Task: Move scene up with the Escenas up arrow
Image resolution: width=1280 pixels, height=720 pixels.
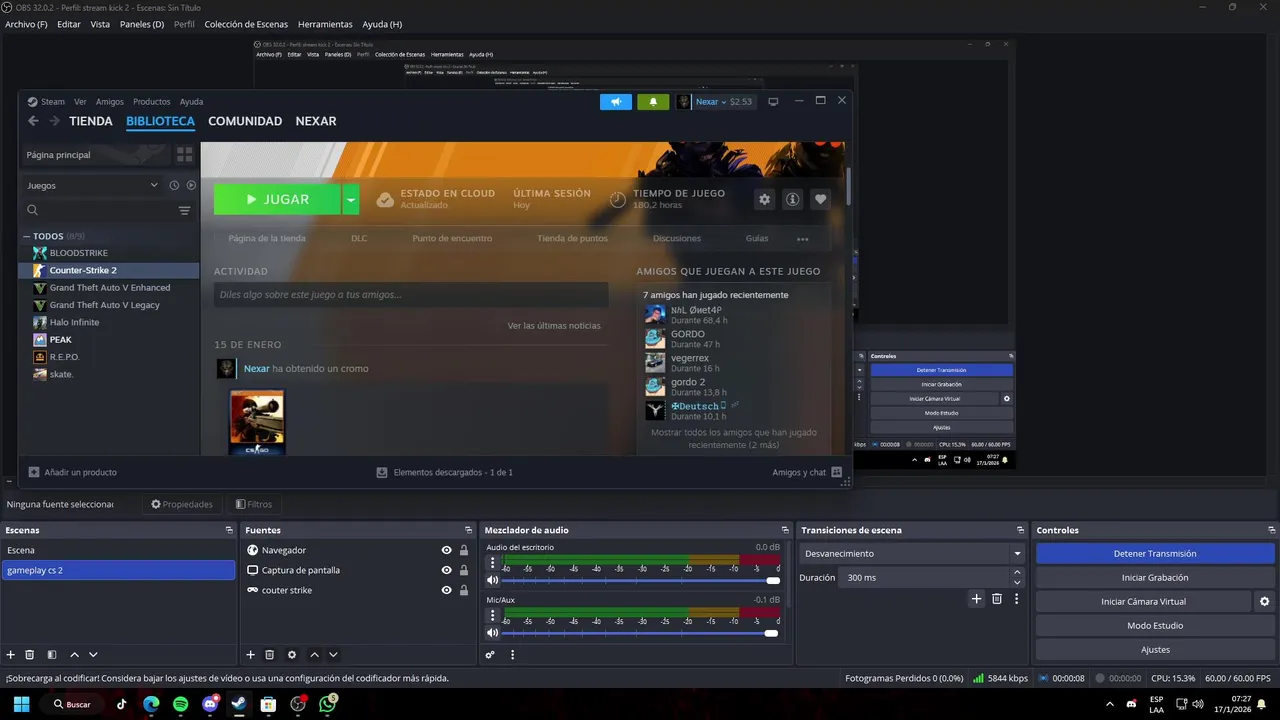Action: 74,655
